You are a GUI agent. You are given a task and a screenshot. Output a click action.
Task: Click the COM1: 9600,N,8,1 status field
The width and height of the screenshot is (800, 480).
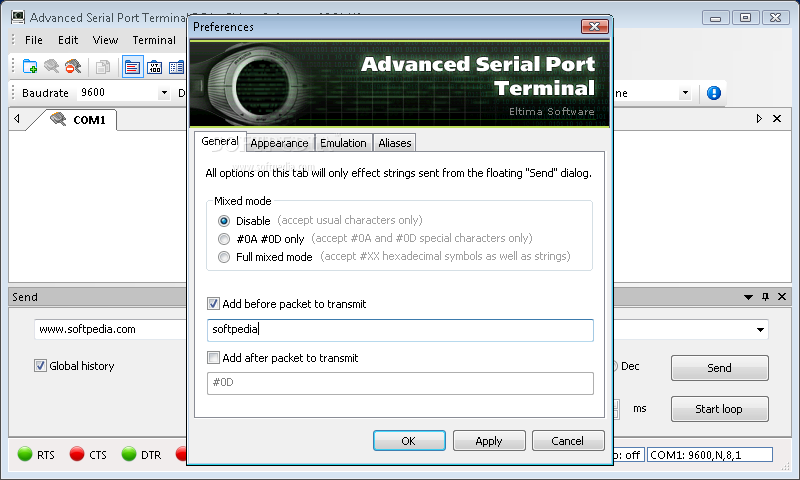(x=710, y=454)
